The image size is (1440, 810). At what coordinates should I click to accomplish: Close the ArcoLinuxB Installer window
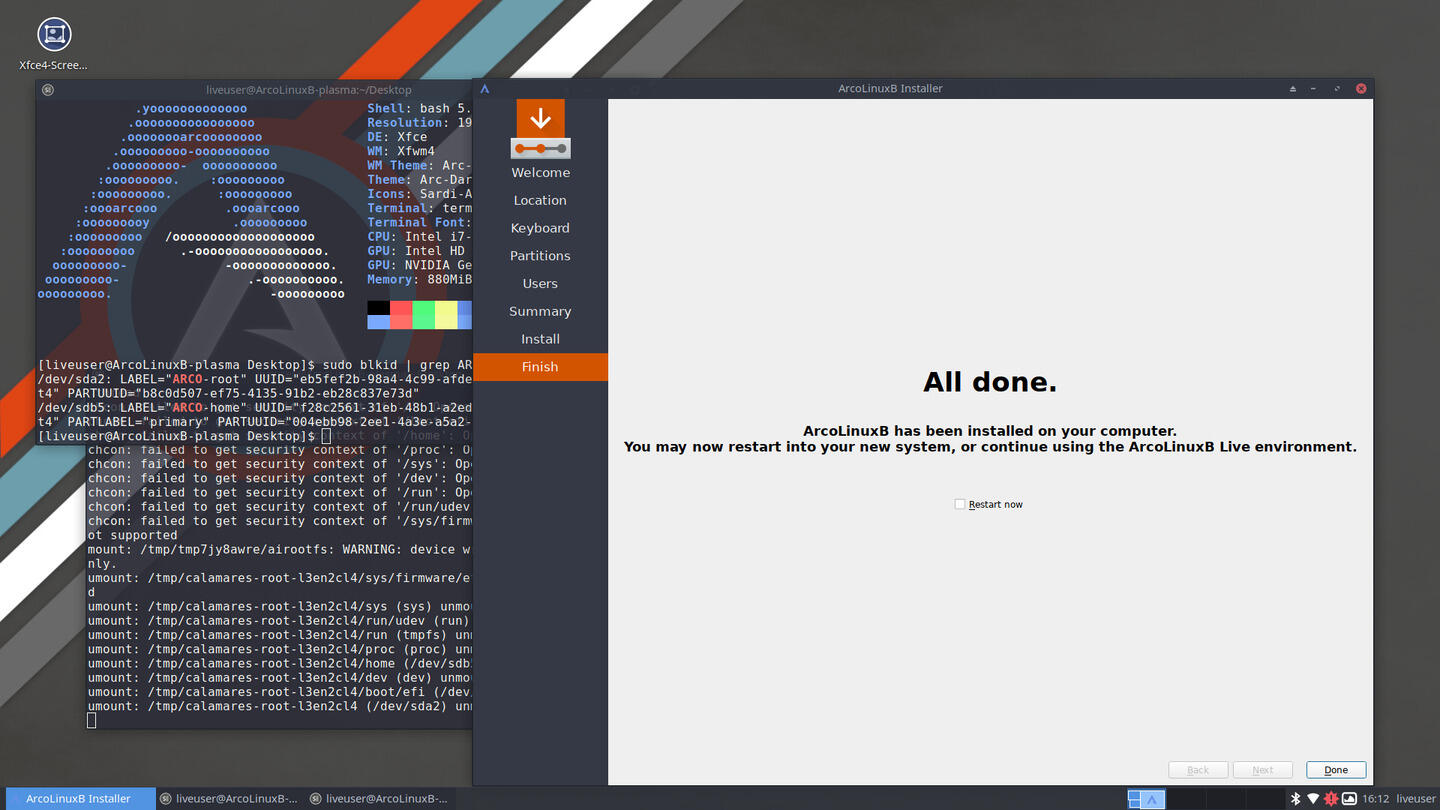(1361, 89)
